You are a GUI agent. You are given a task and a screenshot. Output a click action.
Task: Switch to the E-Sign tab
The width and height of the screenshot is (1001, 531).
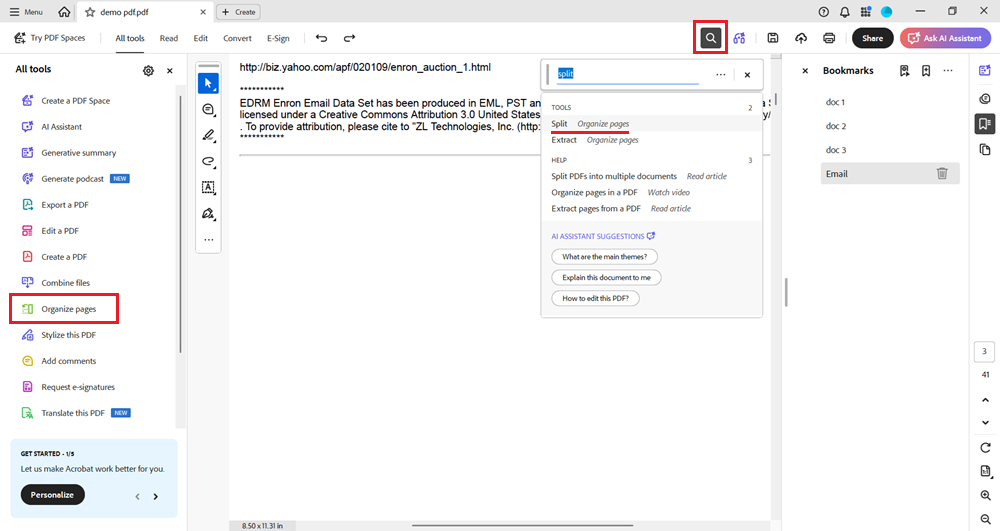click(x=278, y=38)
